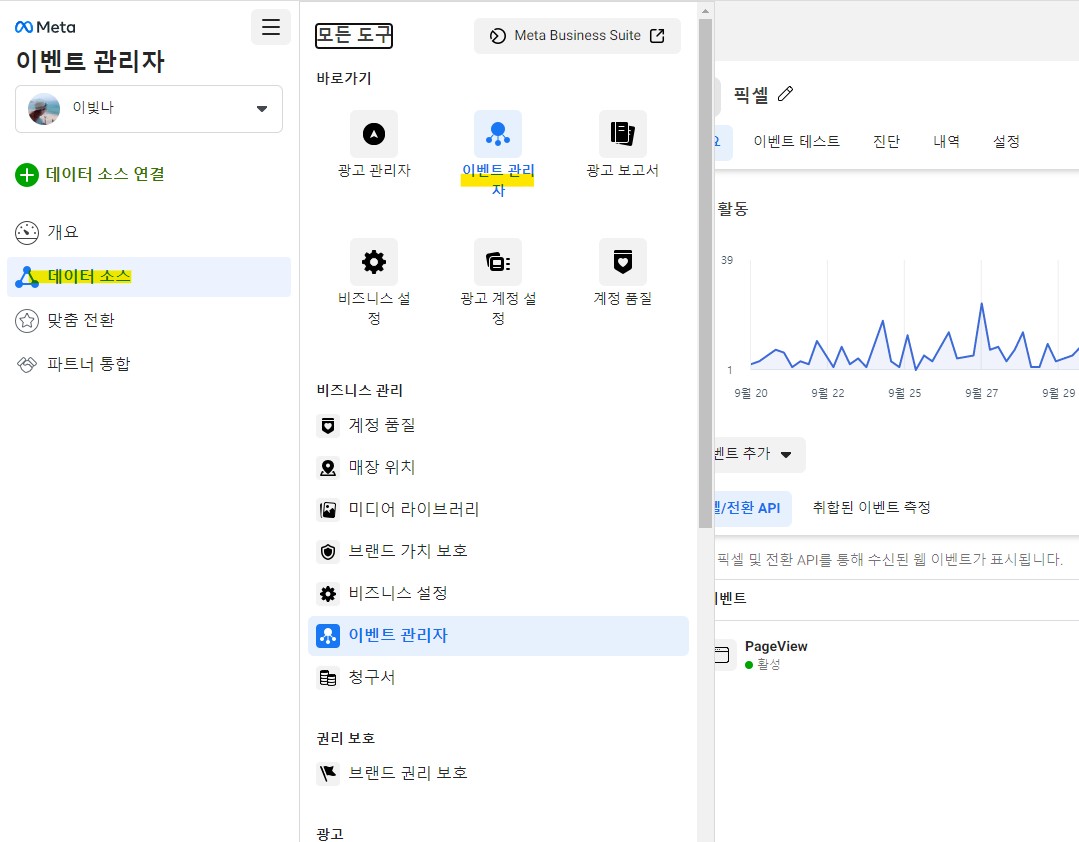Image resolution: width=1079 pixels, height=842 pixels.
Task: Open the 이빛나 account selector dropdown
Action: [x=148, y=109]
